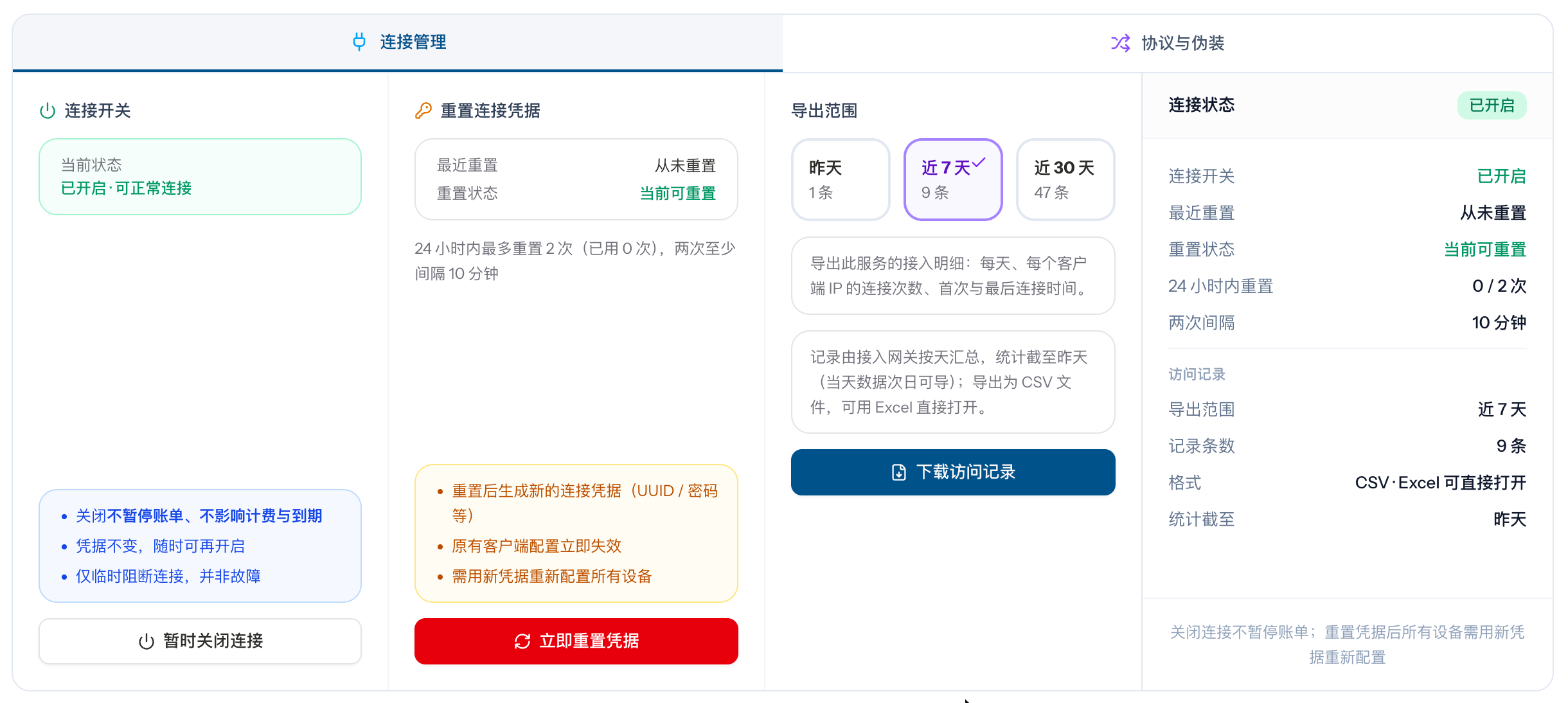
Task: Click 需用新凭据重新配置所有设备 bullet
Action: pyautogui.click(x=552, y=577)
